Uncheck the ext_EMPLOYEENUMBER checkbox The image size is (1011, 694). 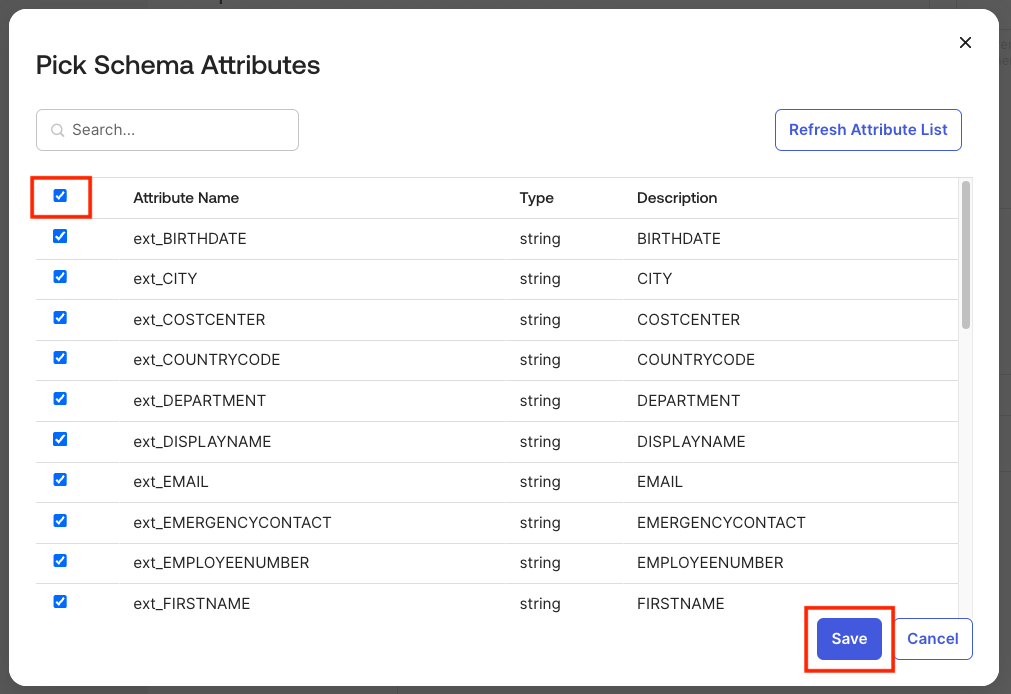tap(60, 561)
